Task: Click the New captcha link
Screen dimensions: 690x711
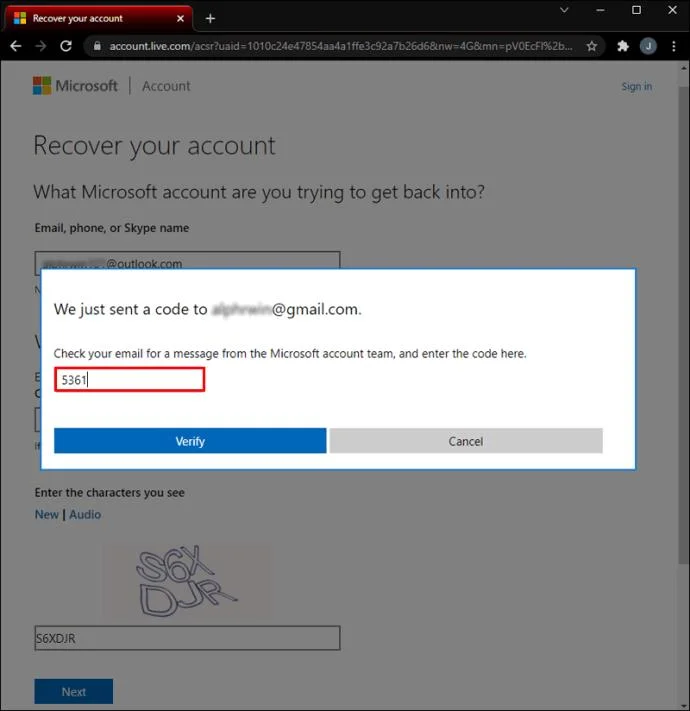Action: click(x=47, y=514)
